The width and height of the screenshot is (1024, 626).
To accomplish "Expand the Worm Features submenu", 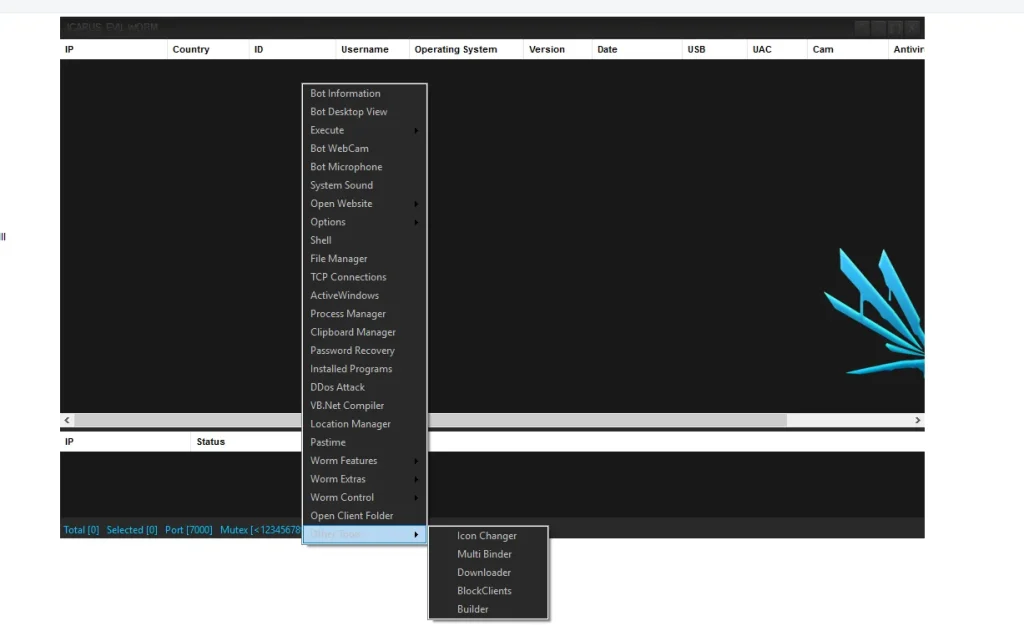I will click(343, 460).
